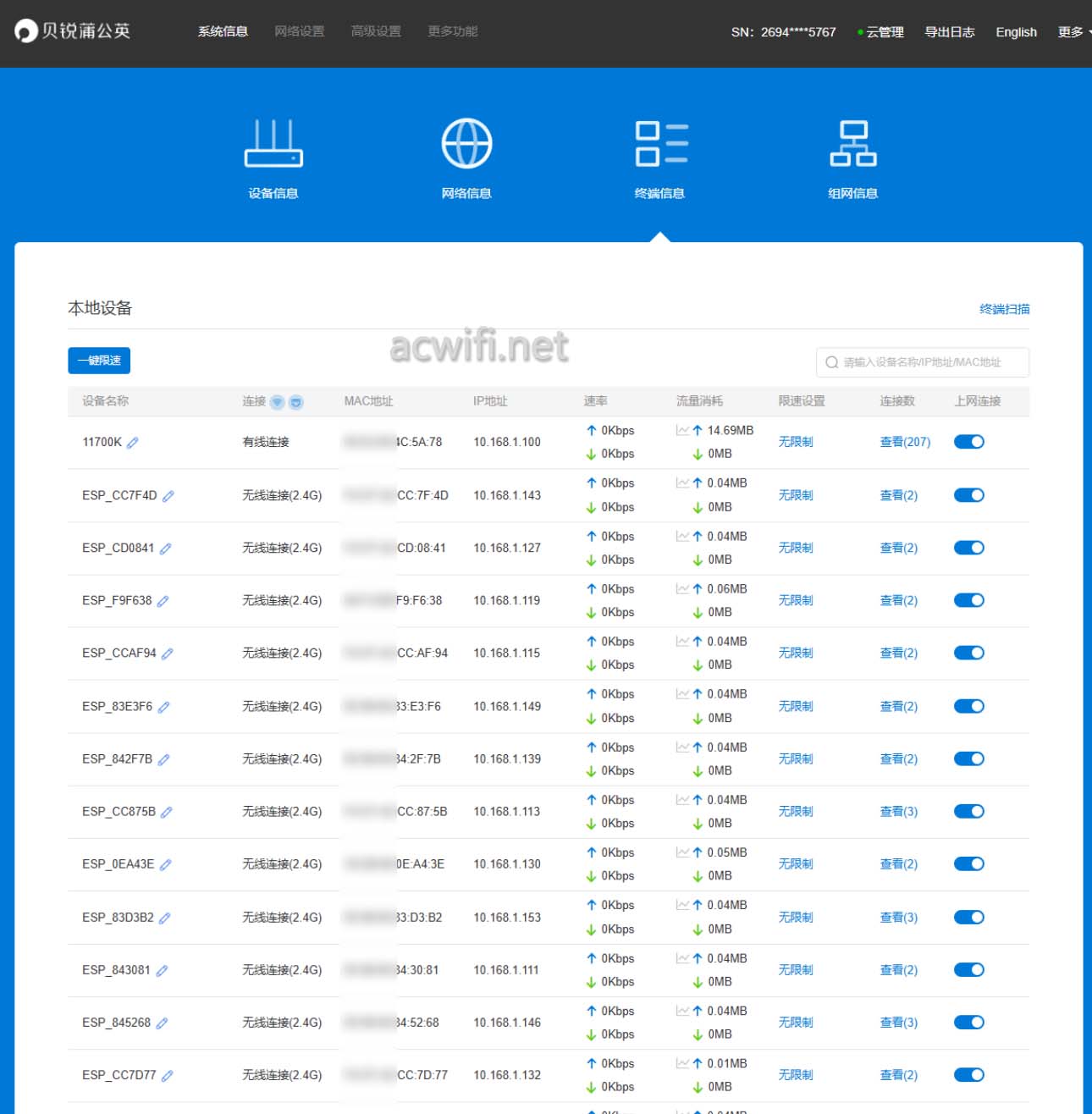View connections 查看(3) for ESP_845268
Image resolution: width=1092 pixels, height=1114 pixels.
pyautogui.click(x=899, y=1022)
